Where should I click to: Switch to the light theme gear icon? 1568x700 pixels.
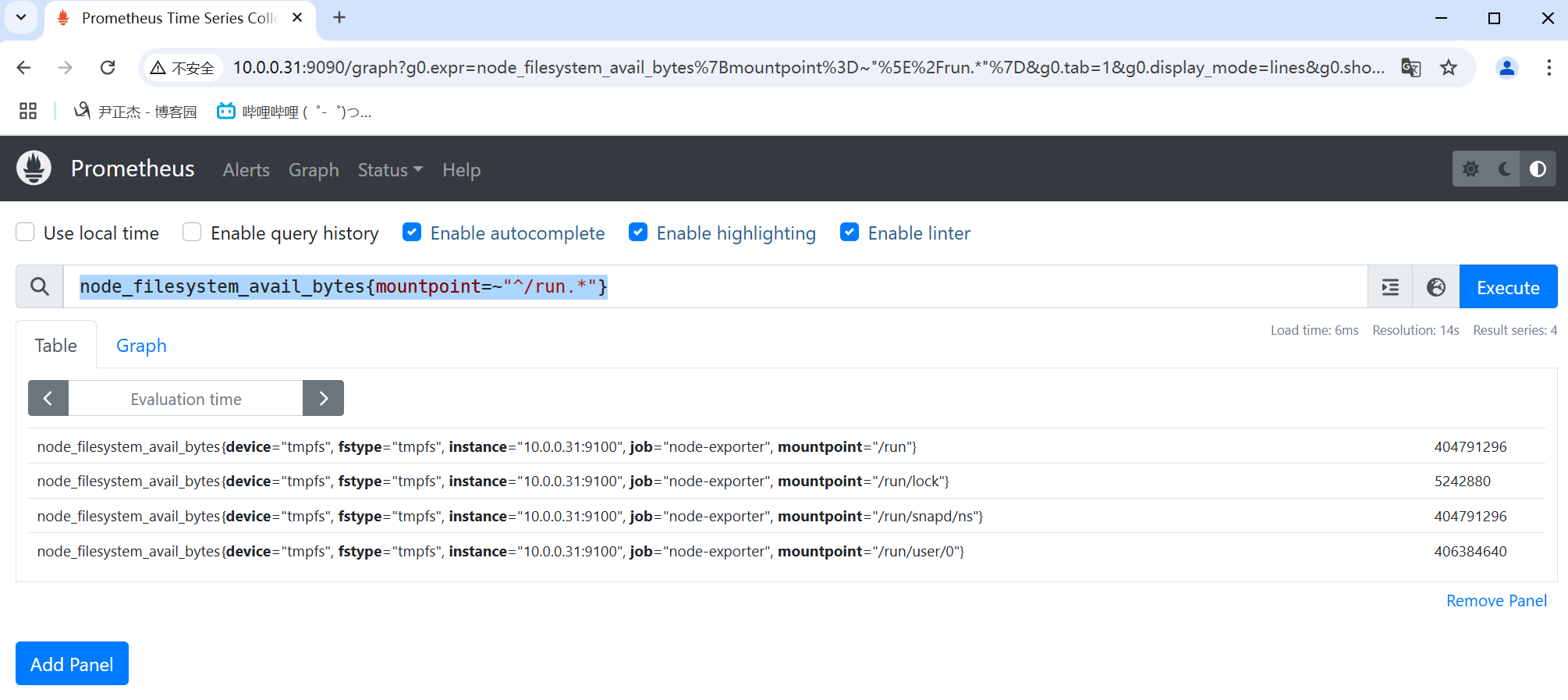point(1470,169)
